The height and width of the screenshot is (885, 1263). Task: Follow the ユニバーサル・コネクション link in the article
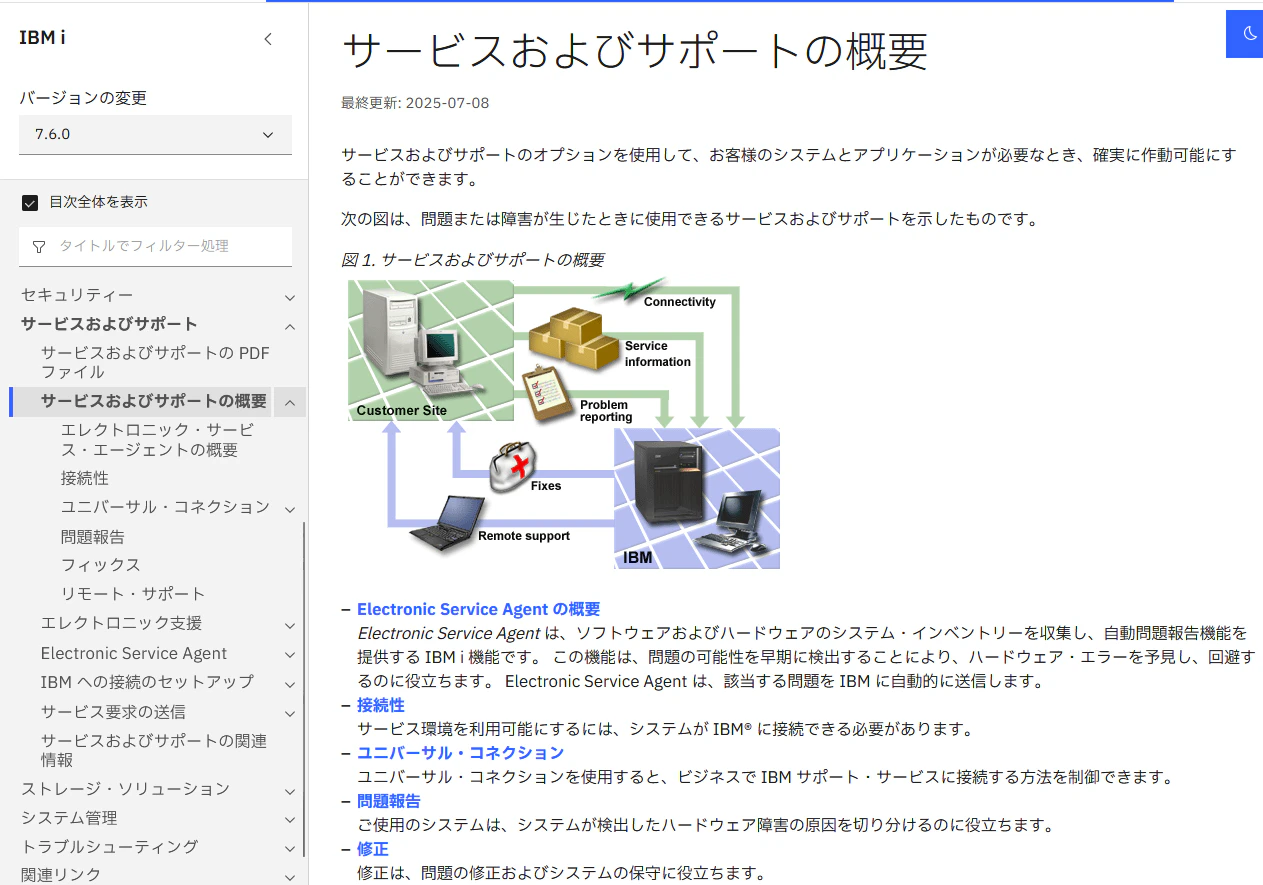[x=461, y=753]
